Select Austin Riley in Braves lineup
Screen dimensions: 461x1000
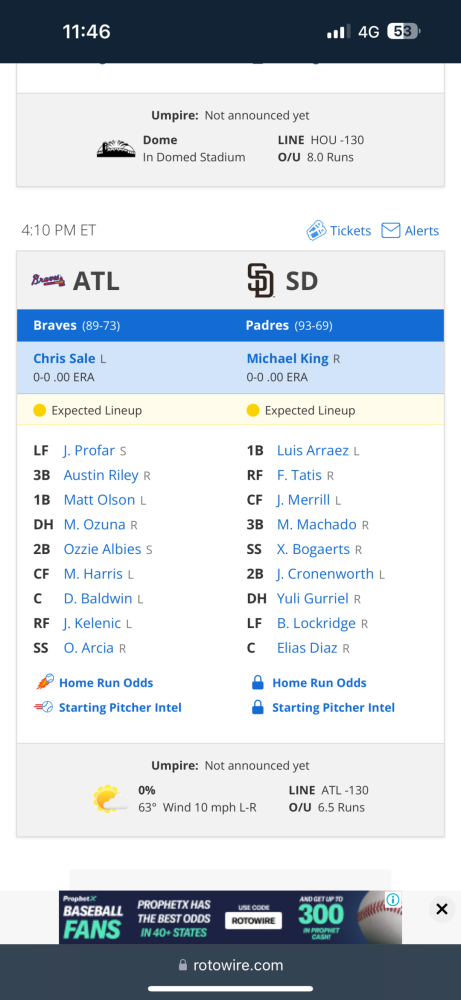coord(101,475)
